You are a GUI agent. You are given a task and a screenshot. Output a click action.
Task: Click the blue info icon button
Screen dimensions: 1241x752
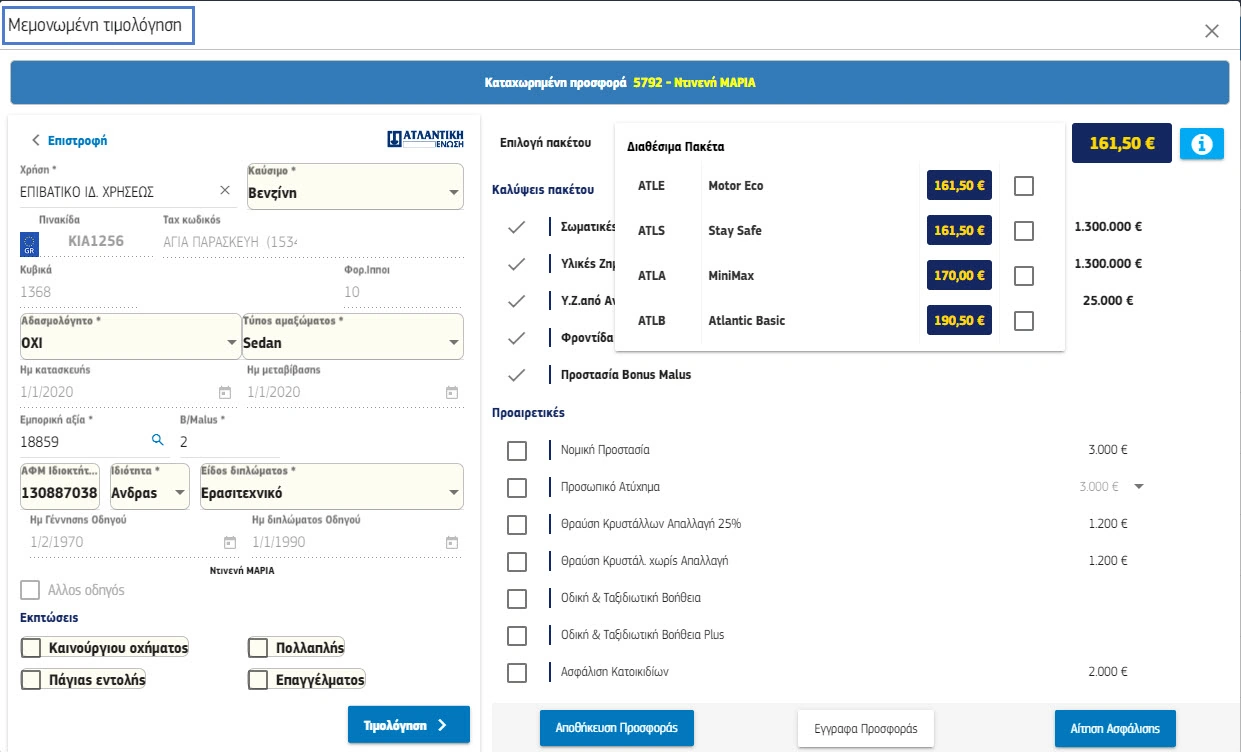coord(1202,144)
